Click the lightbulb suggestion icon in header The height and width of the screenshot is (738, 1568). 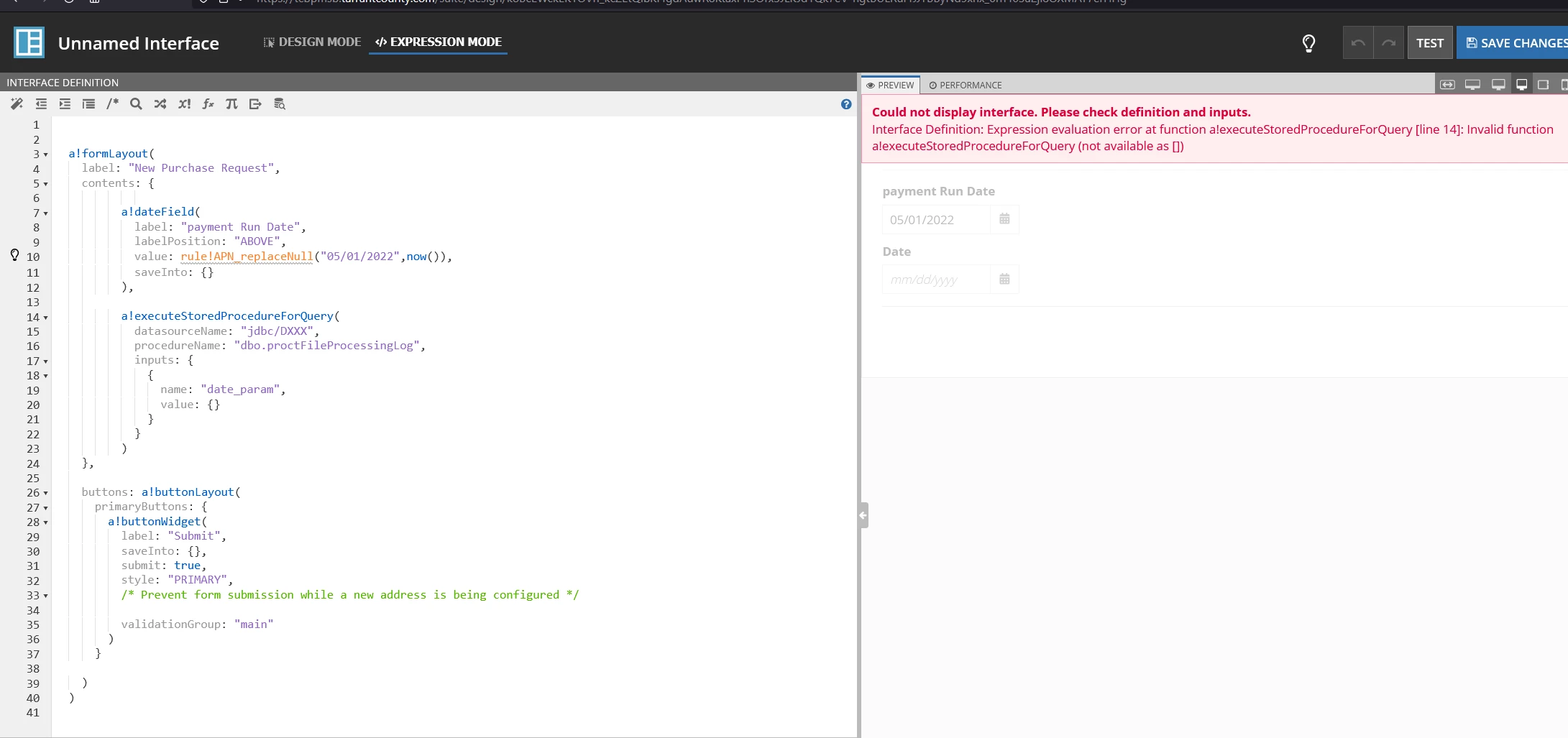(1308, 44)
